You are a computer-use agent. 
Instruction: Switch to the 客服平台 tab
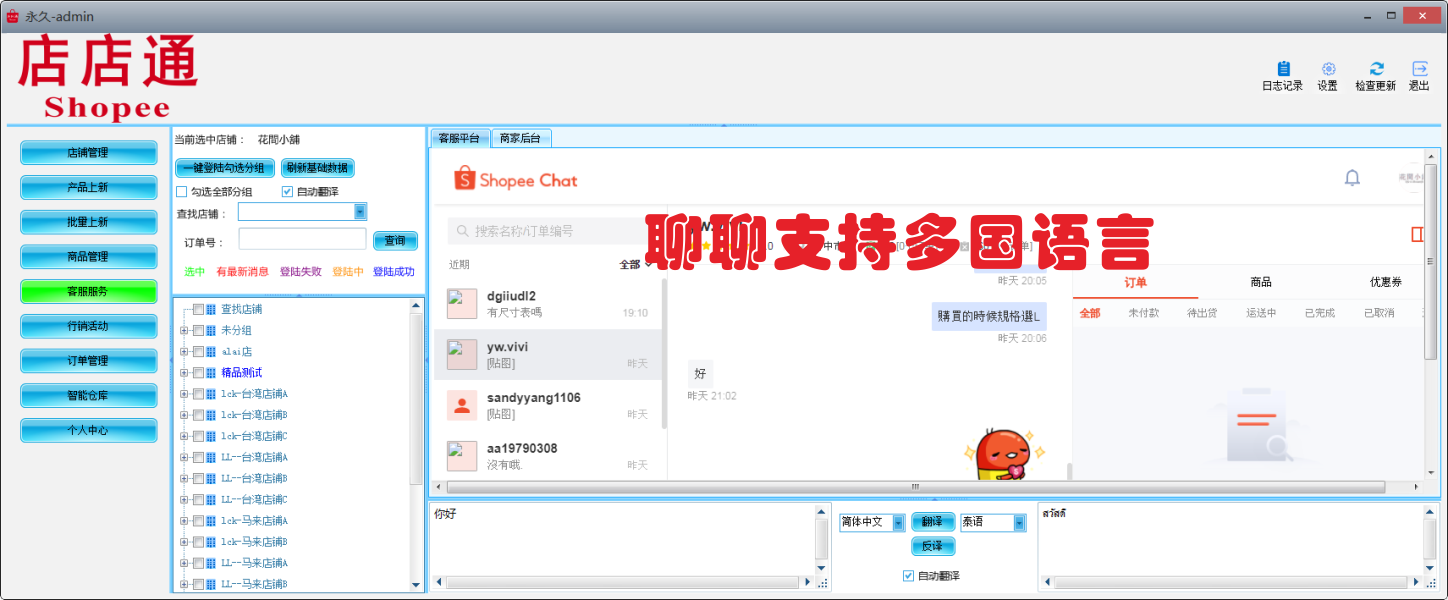pyautogui.click(x=460, y=139)
